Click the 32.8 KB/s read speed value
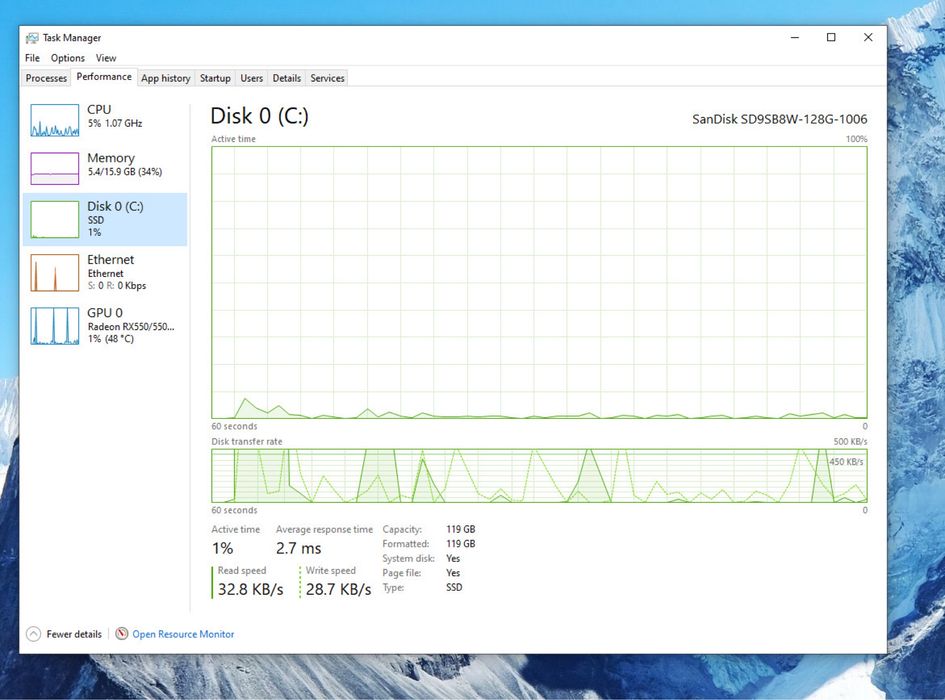Screen dimensions: 945x700 coord(251,589)
